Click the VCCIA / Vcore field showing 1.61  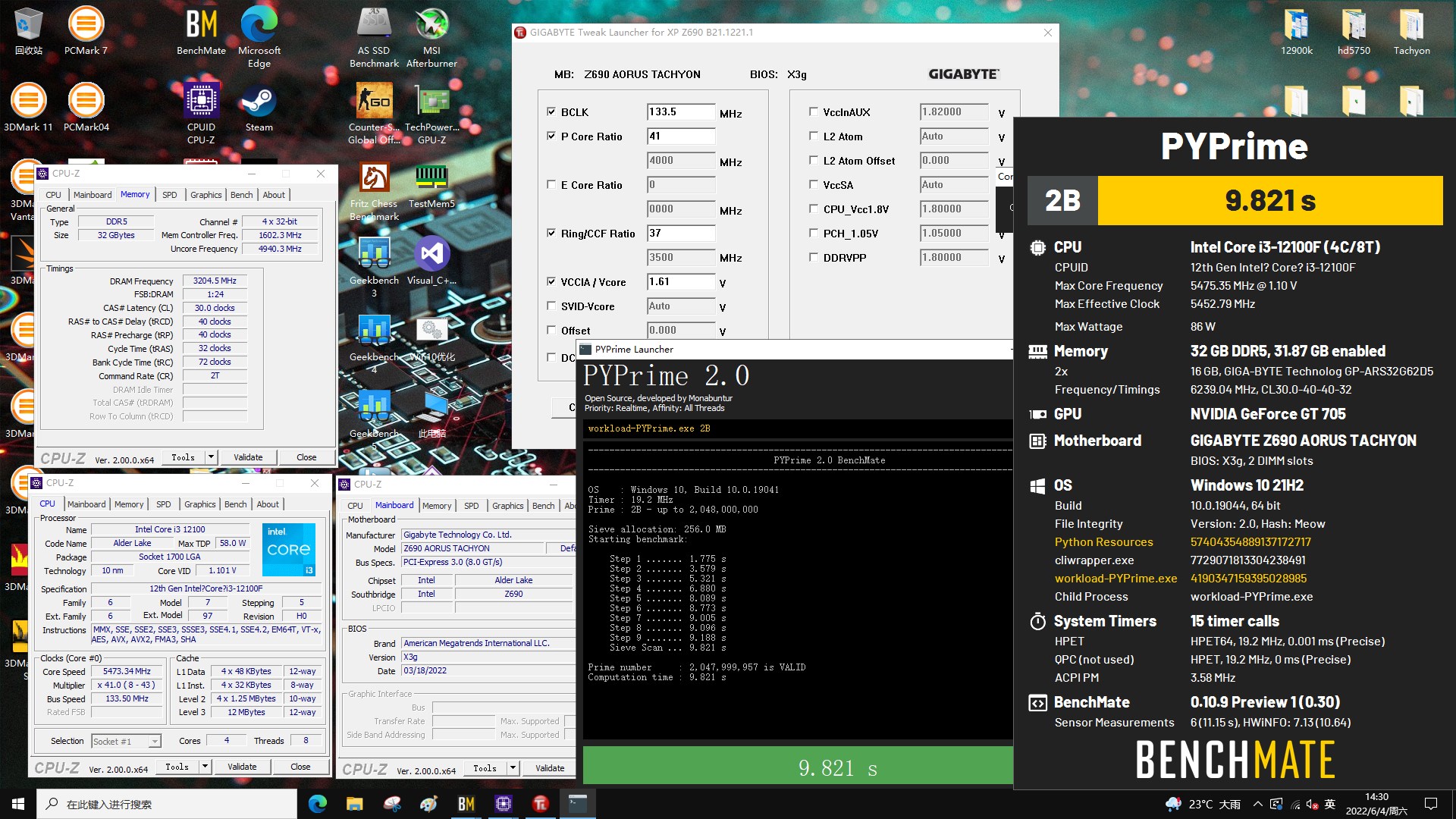(681, 282)
